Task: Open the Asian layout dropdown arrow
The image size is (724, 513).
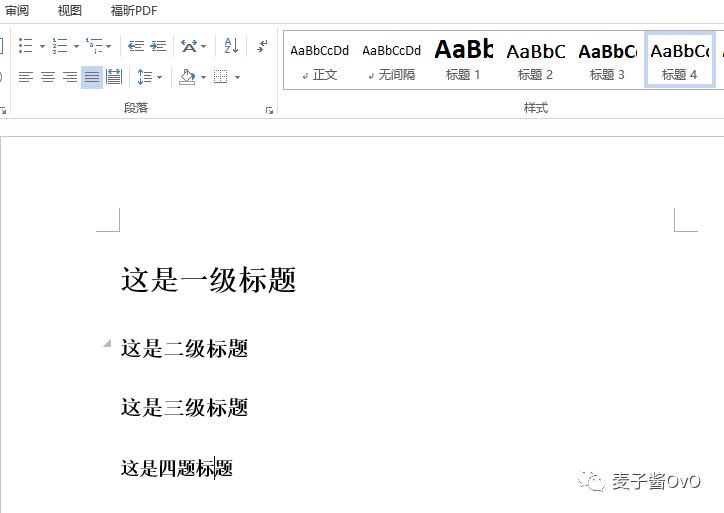Action: 204,46
